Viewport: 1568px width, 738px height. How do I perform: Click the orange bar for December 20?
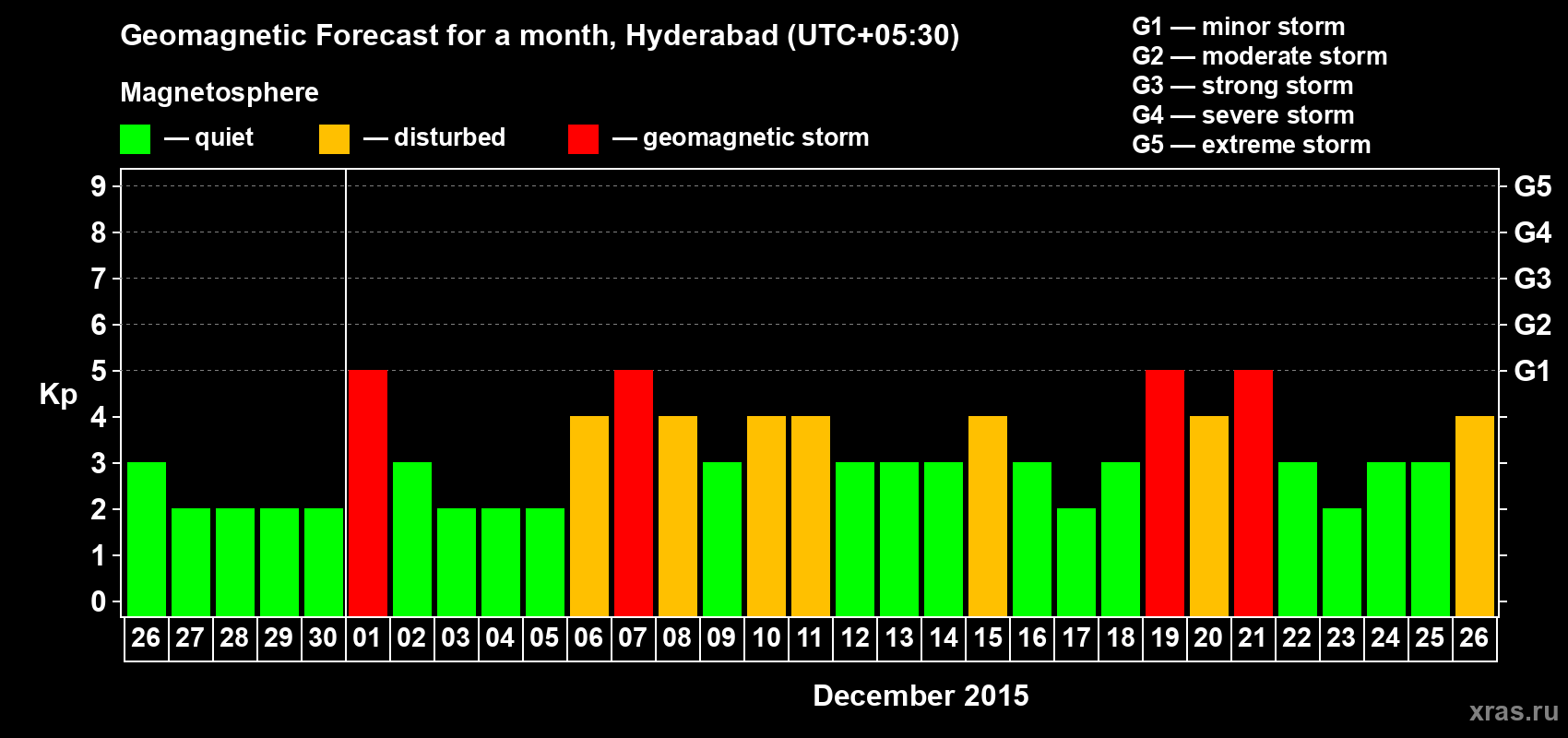tap(1209, 517)
